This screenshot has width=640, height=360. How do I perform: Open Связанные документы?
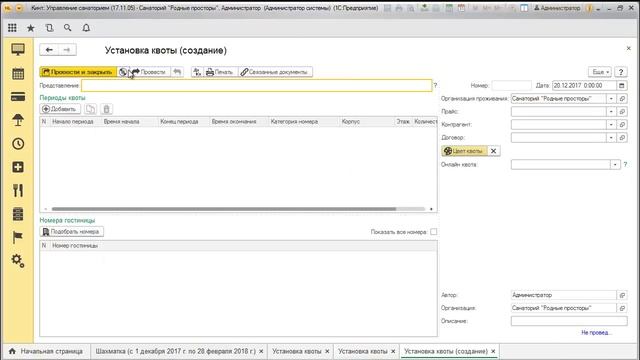point(275,72)
